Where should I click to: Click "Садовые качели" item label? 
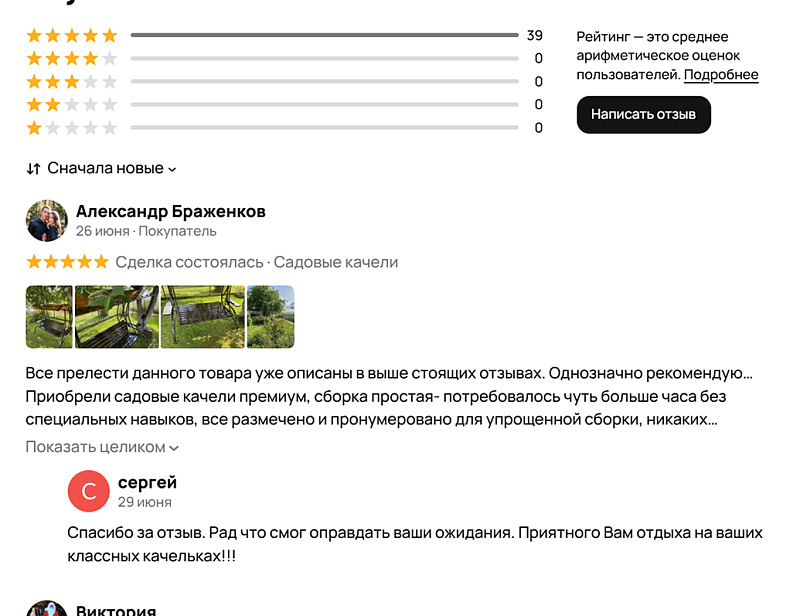[336, 262]
